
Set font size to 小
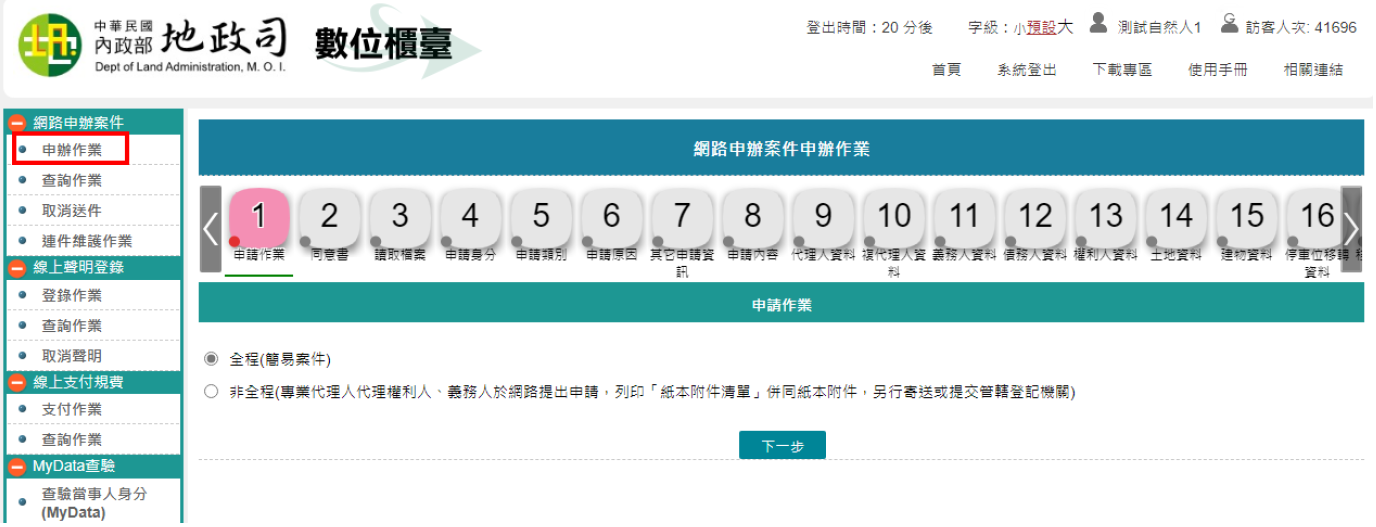tap(1019, 29)
